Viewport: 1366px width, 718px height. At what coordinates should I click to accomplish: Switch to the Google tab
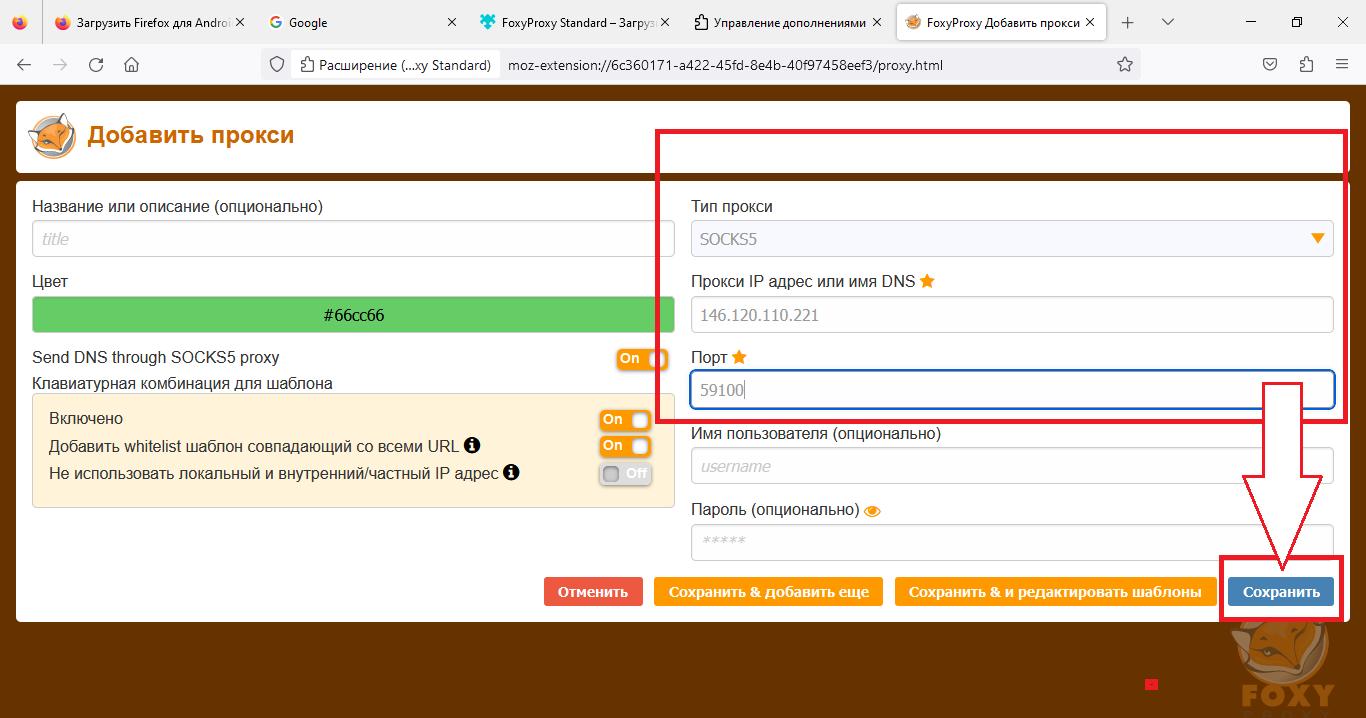361,22
